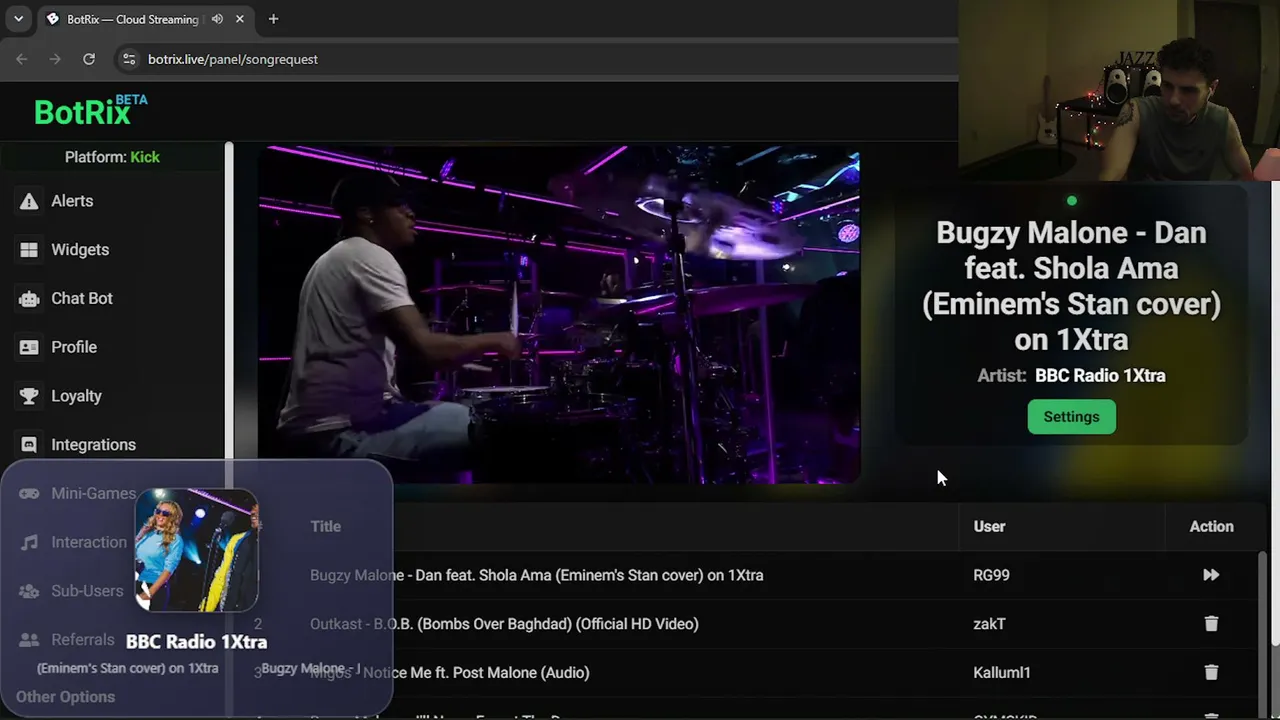Open the Widgets grid icon
Screen dimensions: 1280x720
[29, 250]
